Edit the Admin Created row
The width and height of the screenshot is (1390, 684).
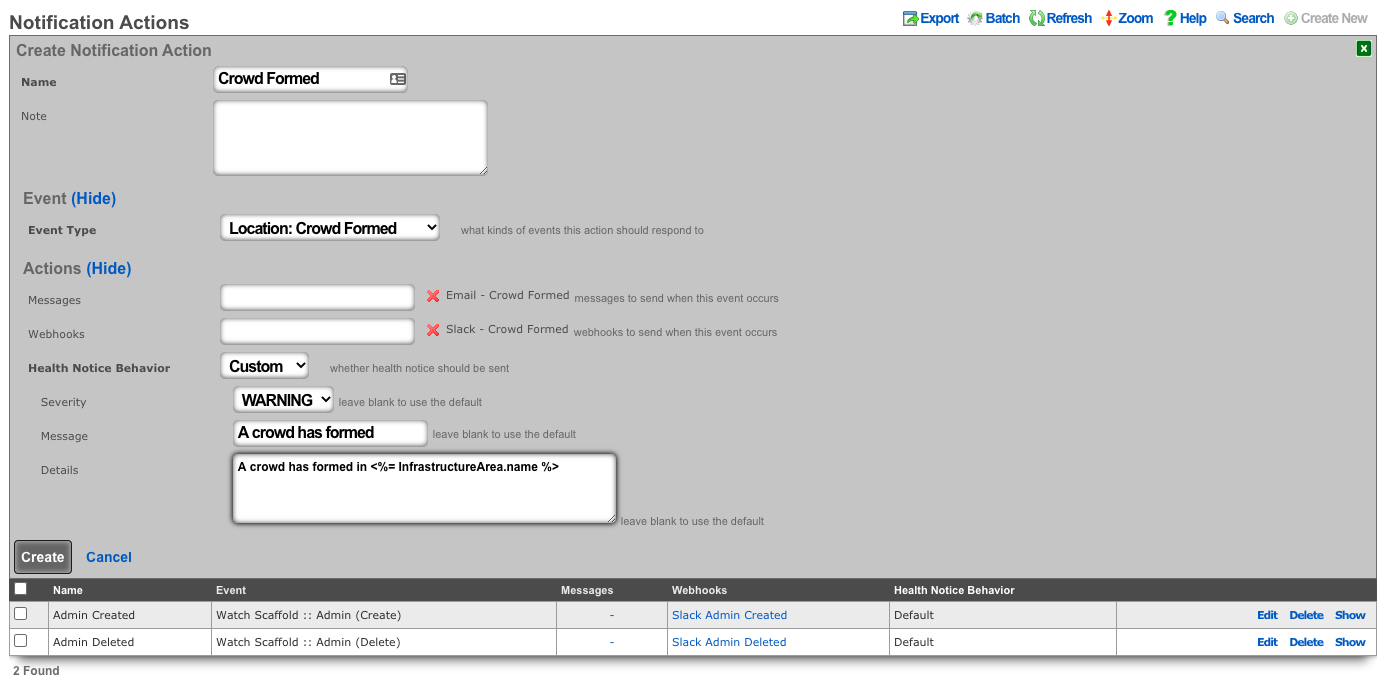(x=1267, y=615)
